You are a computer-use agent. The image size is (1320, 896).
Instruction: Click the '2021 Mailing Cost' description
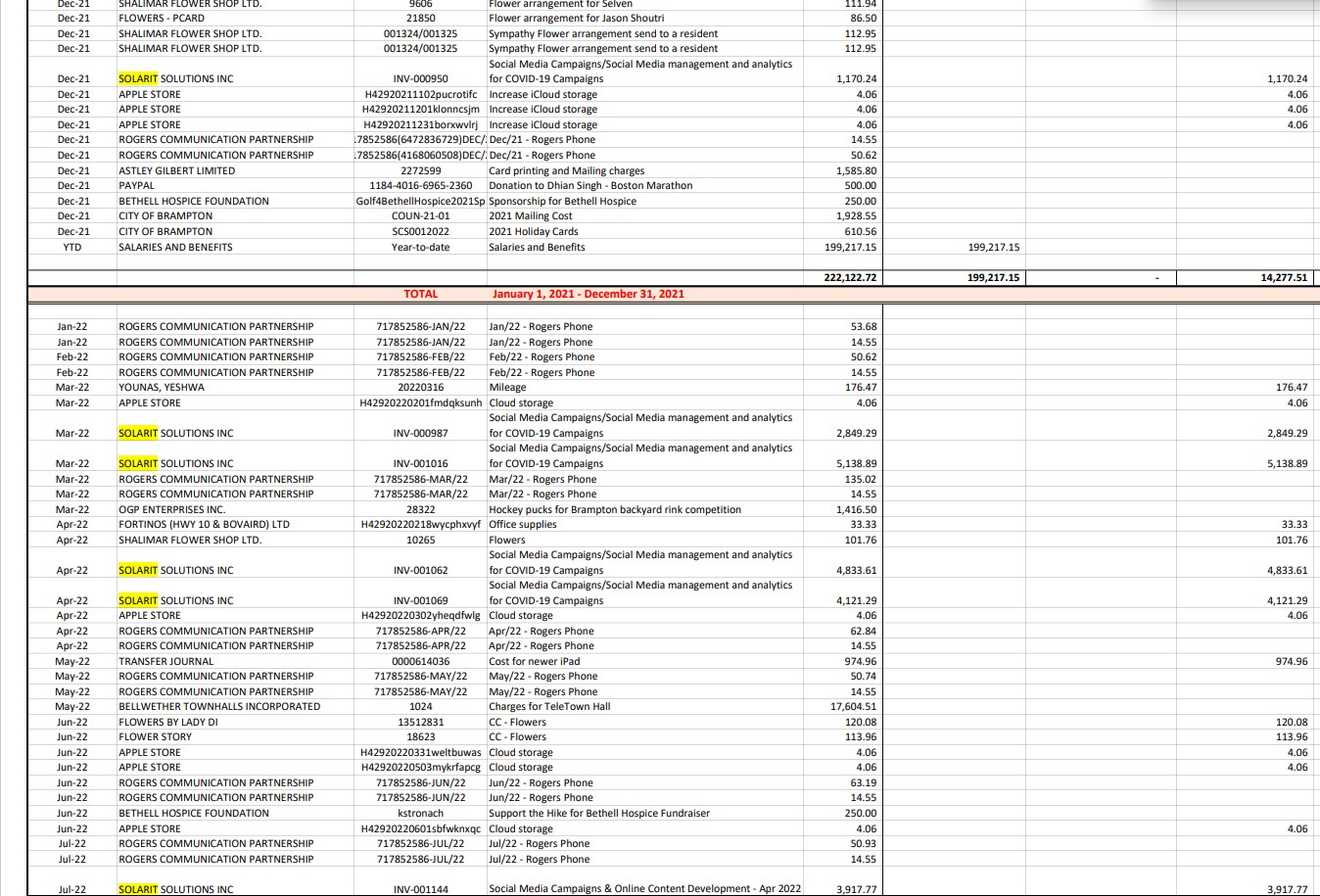tap(531, 215)
